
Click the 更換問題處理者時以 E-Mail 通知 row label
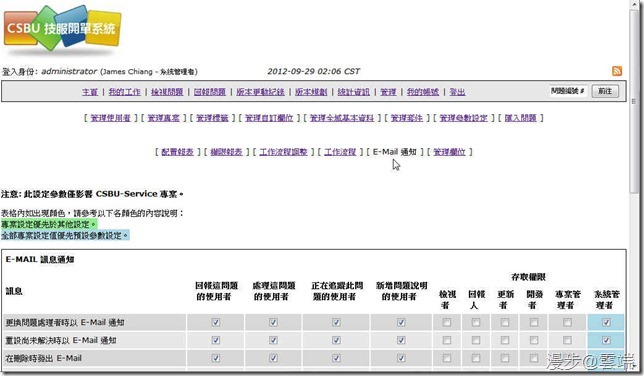coord(65,323)
